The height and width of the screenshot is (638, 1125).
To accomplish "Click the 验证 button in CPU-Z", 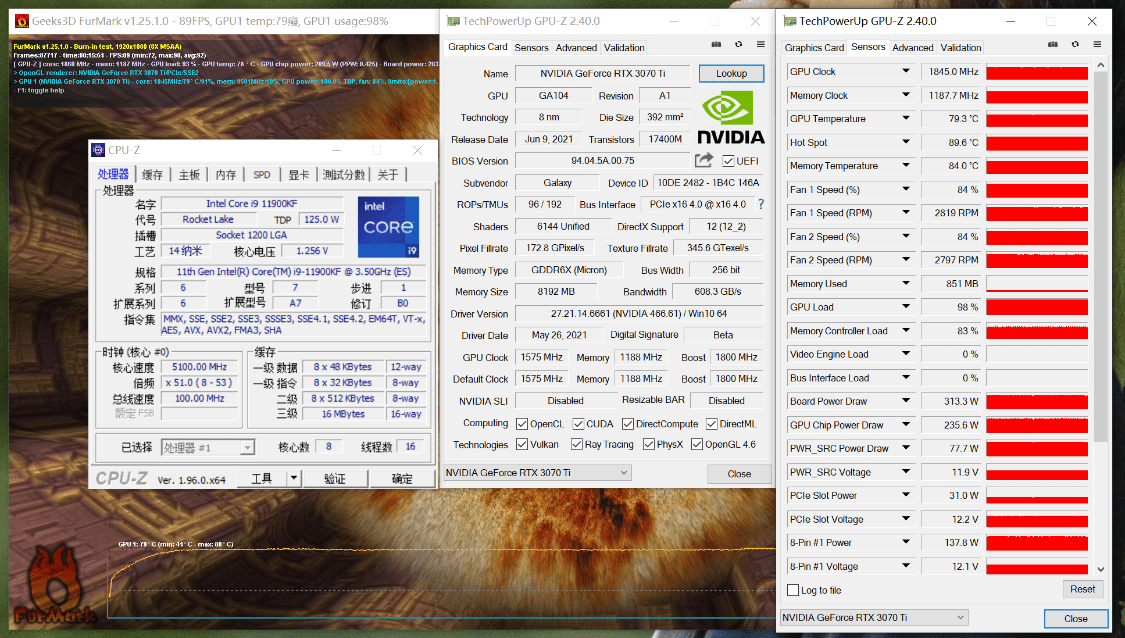I will [334, 479].
